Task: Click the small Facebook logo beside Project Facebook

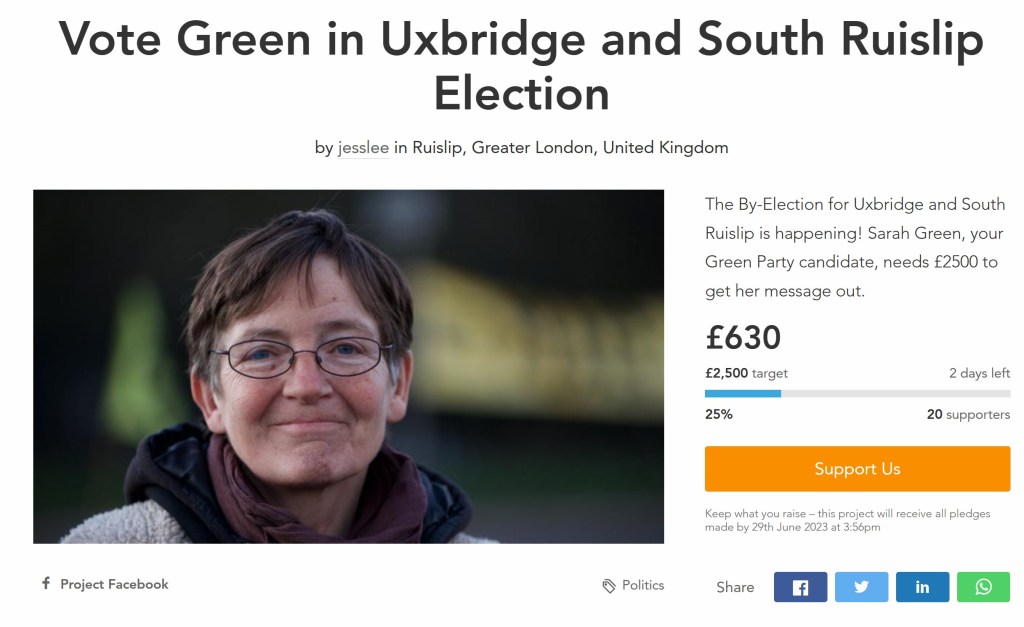Action: (46, 583)
